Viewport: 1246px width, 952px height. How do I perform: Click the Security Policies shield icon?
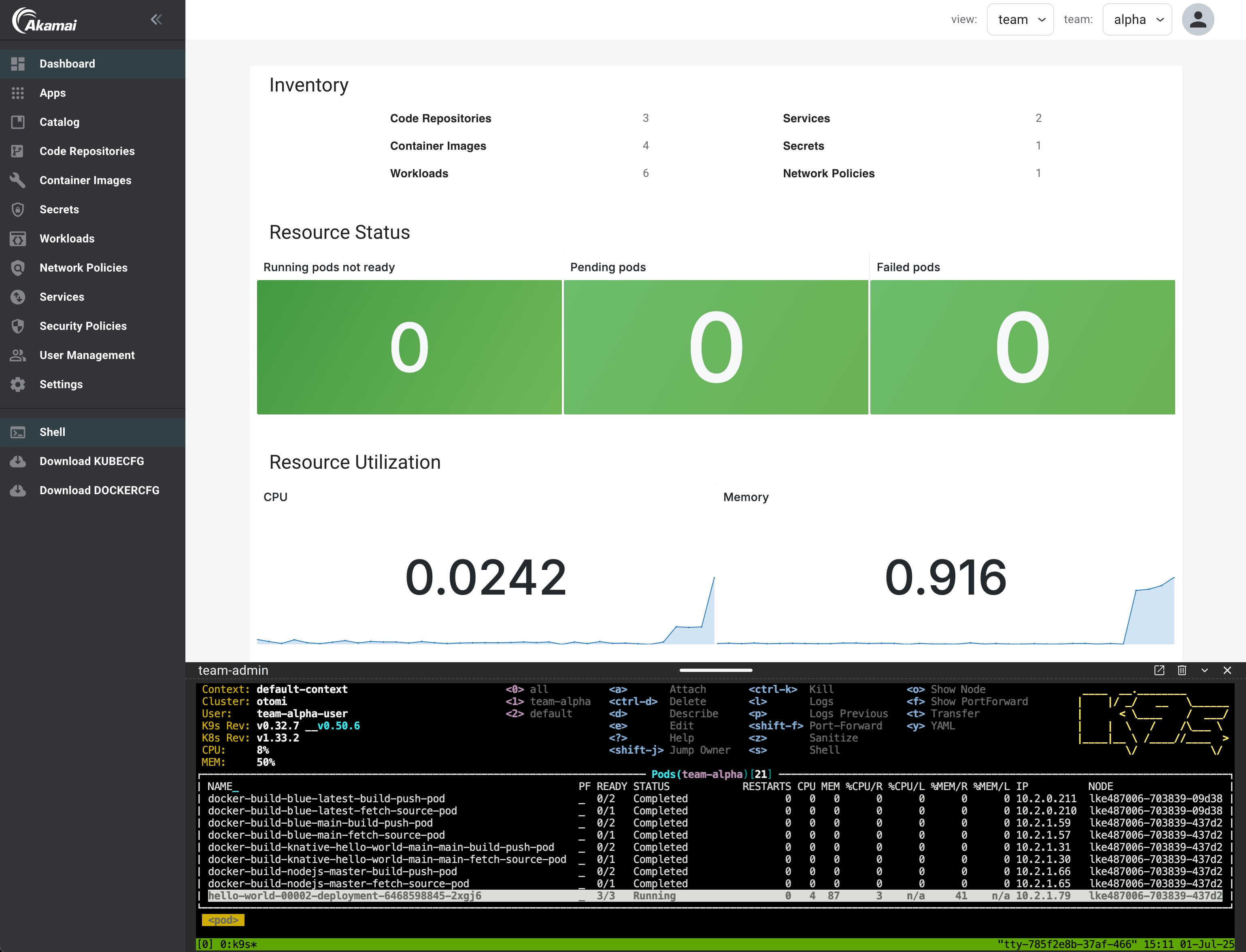click(17, 326)
